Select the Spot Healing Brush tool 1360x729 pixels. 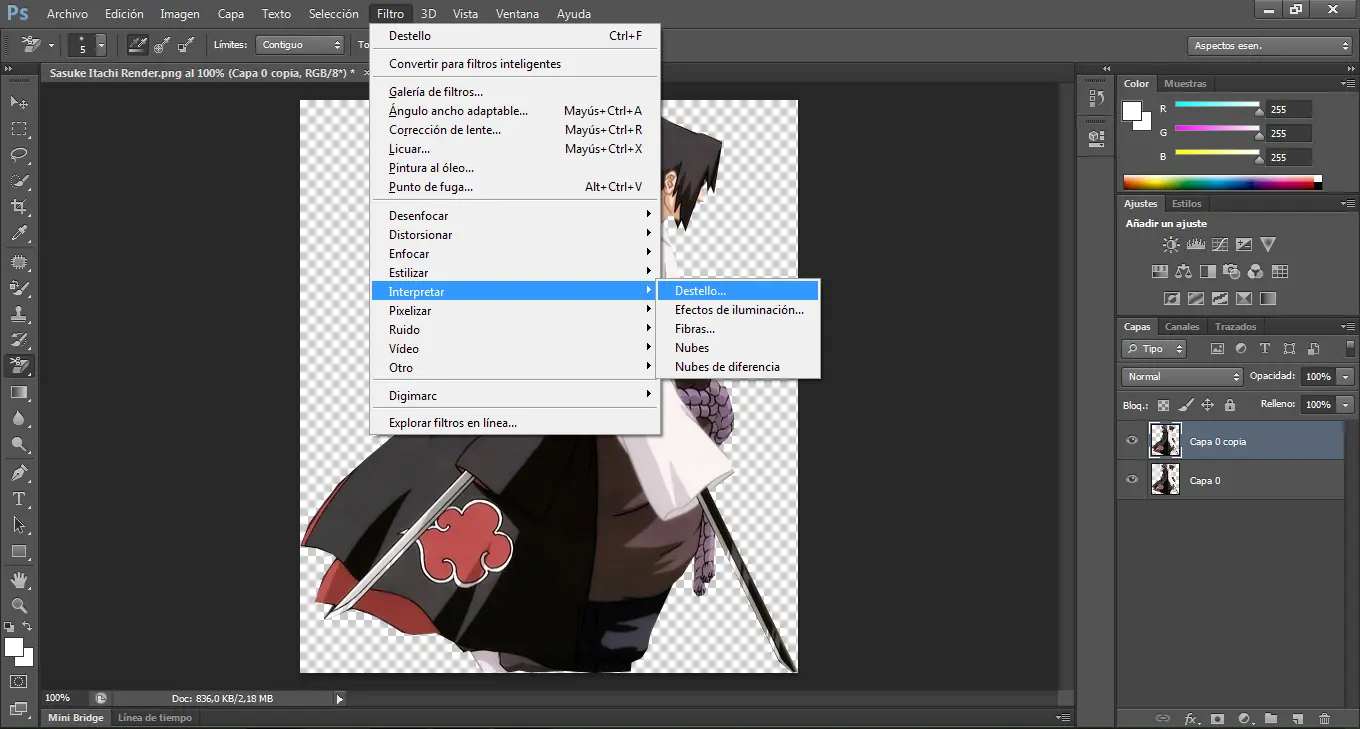pyautogui.click(x=18, y=262)
